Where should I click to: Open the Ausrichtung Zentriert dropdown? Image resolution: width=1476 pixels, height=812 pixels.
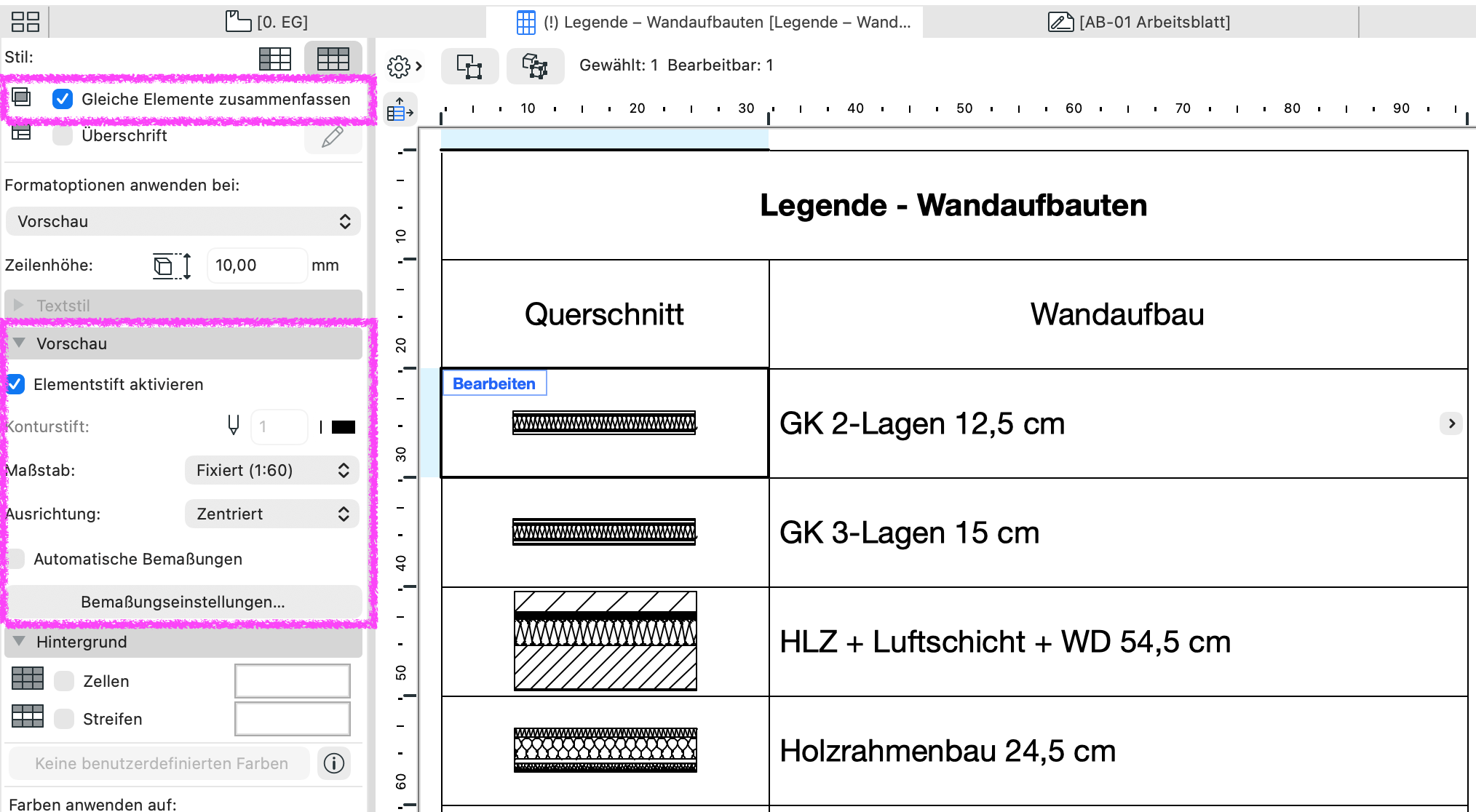click(272, 514)
